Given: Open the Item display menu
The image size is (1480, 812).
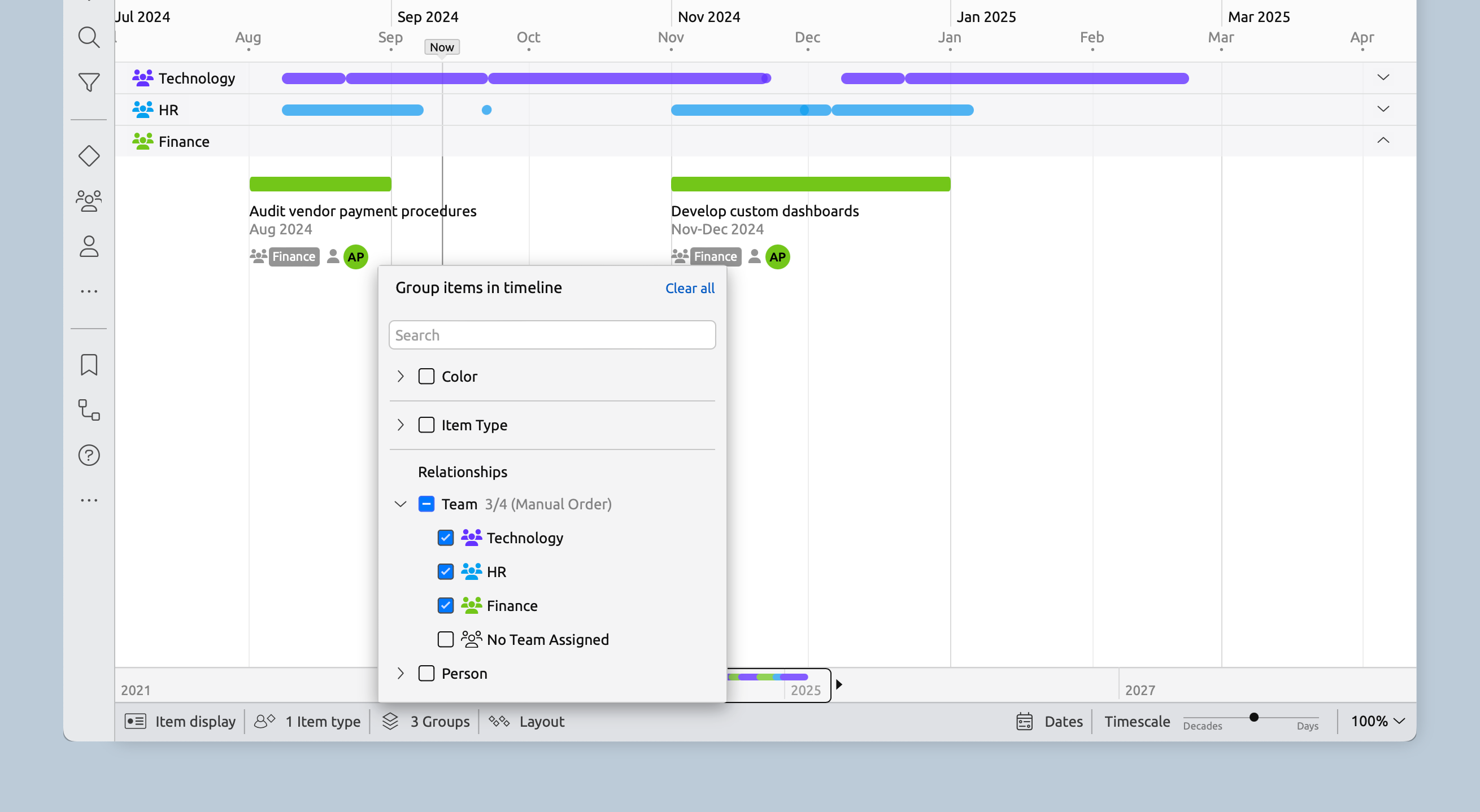Looking at the screenshot, I should pyautogui.click(x=180, y=721).
